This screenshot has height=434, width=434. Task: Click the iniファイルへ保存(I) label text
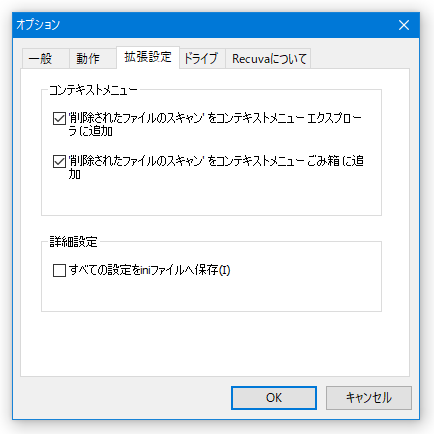[x=150, y=270]
